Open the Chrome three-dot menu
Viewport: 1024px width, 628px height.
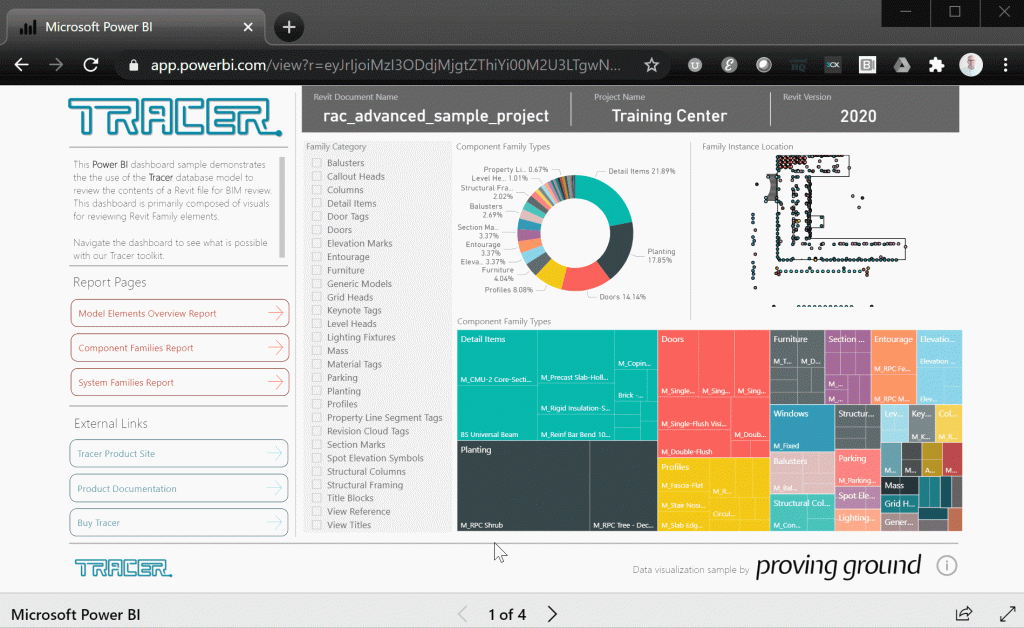1006,65
